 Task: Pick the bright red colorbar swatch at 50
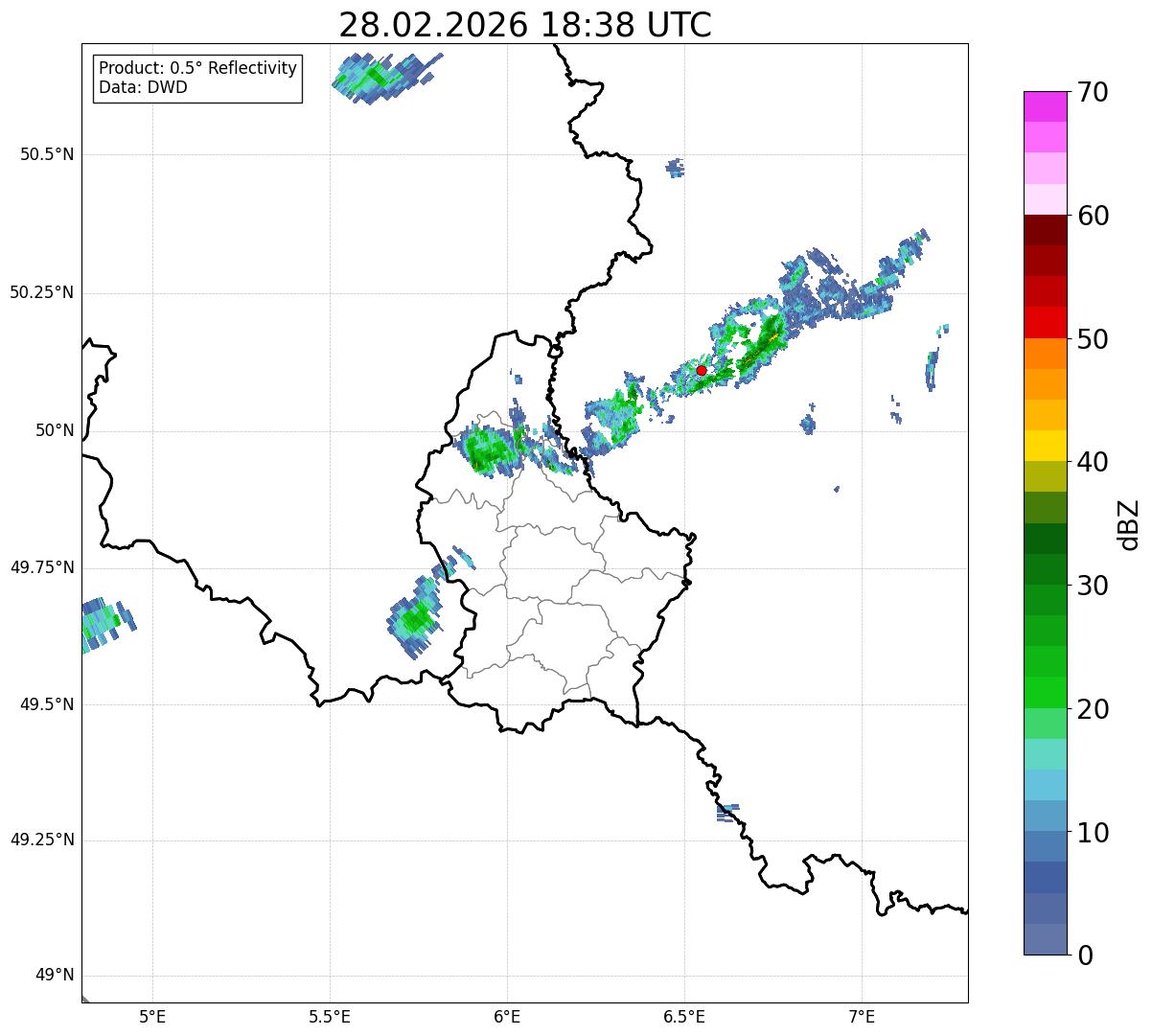point(1045,323)
